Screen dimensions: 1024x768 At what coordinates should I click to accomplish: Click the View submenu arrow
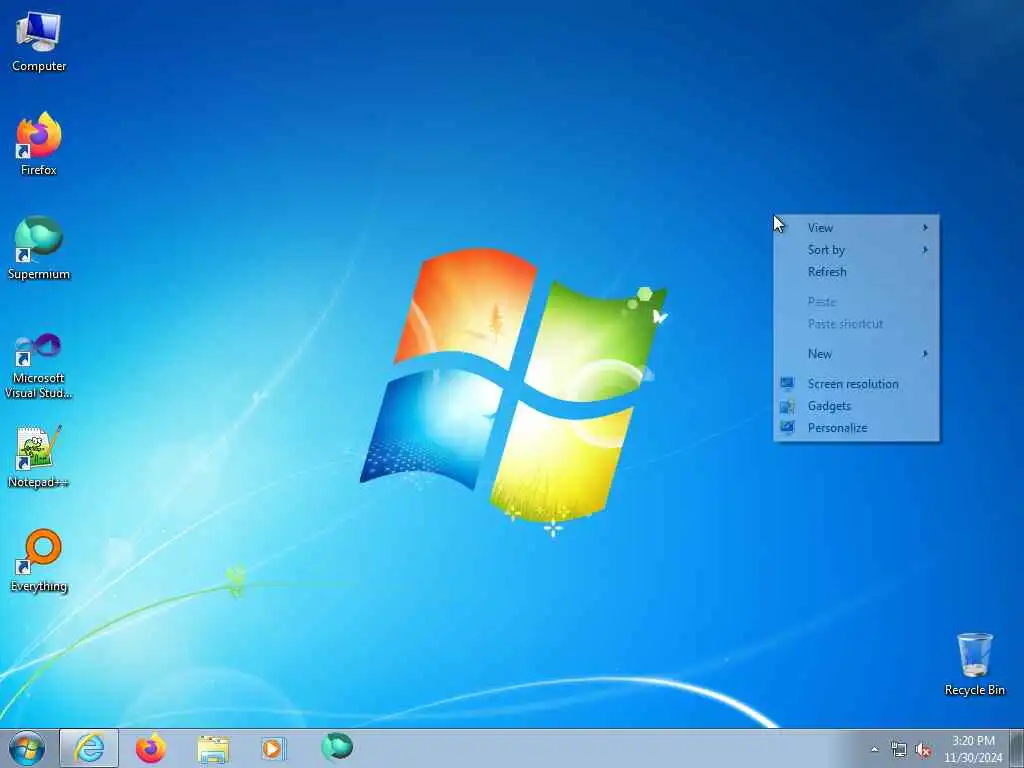(x=925, y=228)
